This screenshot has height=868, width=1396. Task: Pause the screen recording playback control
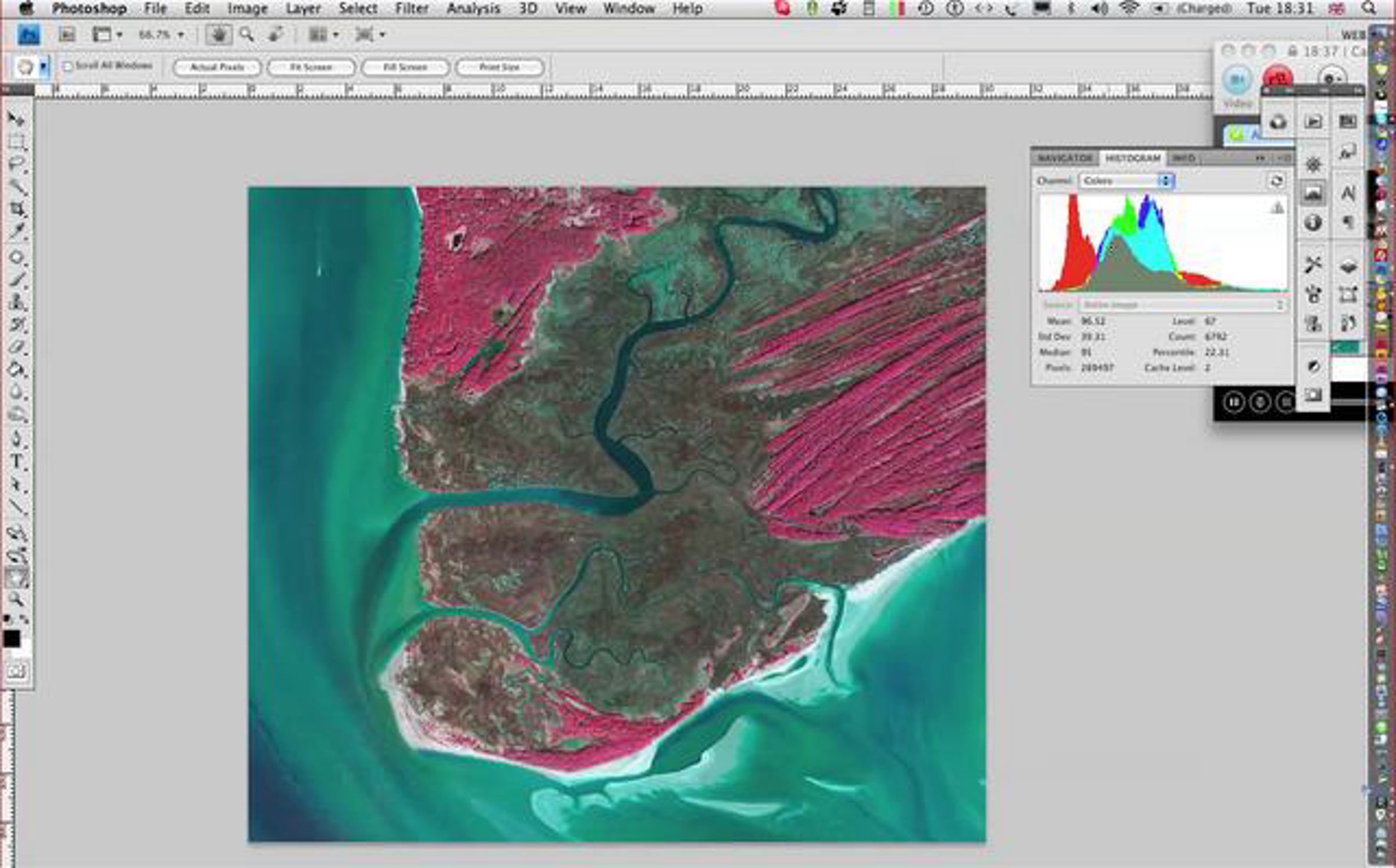click(1234, 402)
